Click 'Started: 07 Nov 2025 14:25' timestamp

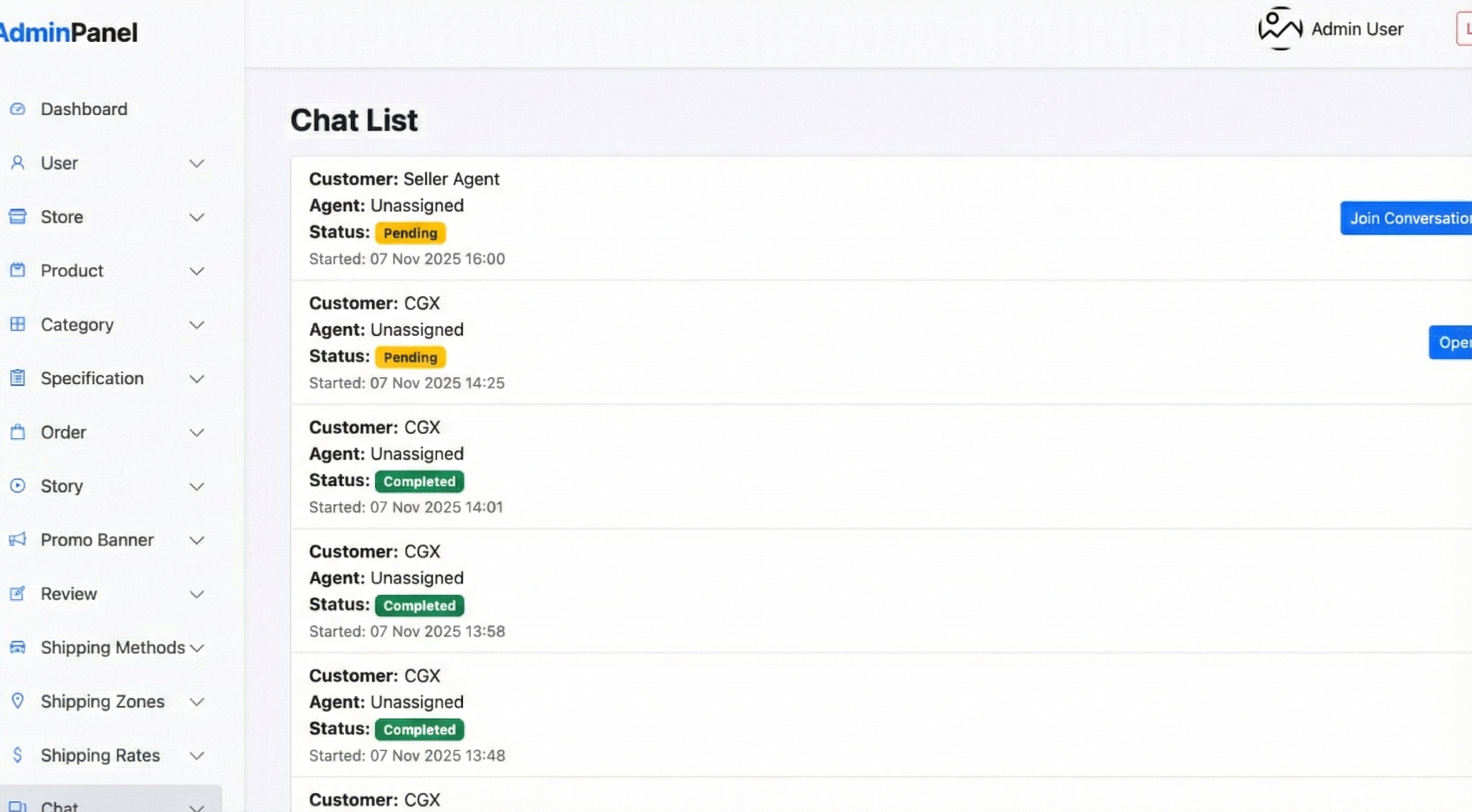point(407,382)
